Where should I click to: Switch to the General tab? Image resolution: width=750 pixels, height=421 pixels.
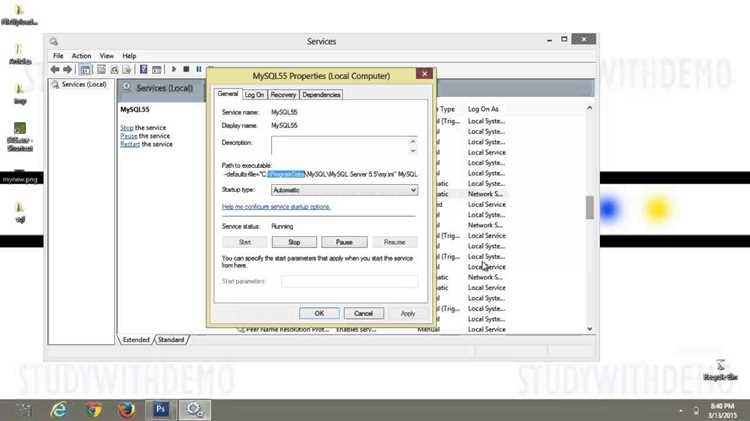pyautogui.click(x=228, y=94)
